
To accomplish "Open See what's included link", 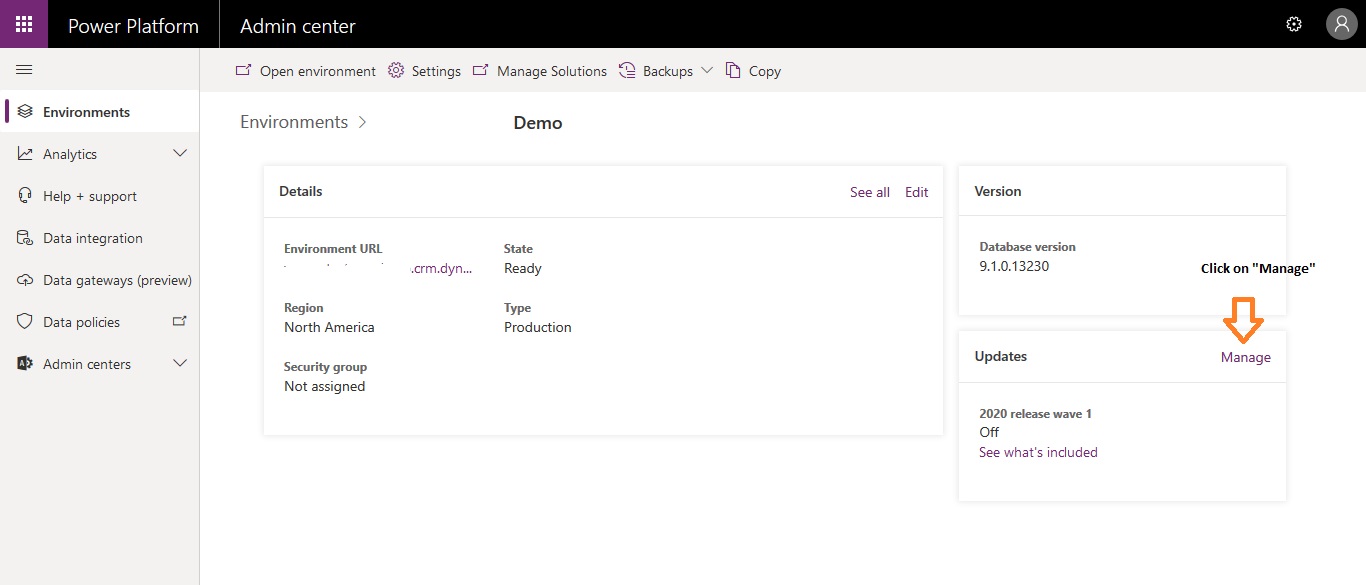I will coord(1038,452).
